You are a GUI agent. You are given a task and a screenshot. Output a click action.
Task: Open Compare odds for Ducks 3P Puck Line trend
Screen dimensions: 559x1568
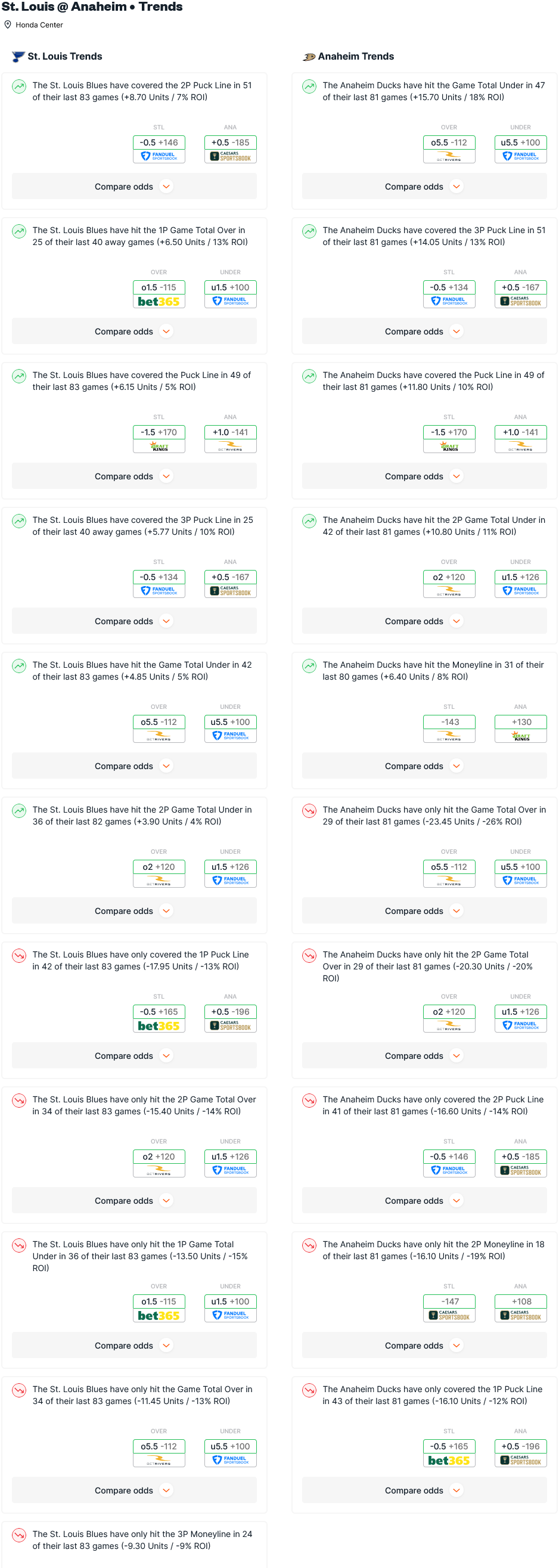click(424, 331)
